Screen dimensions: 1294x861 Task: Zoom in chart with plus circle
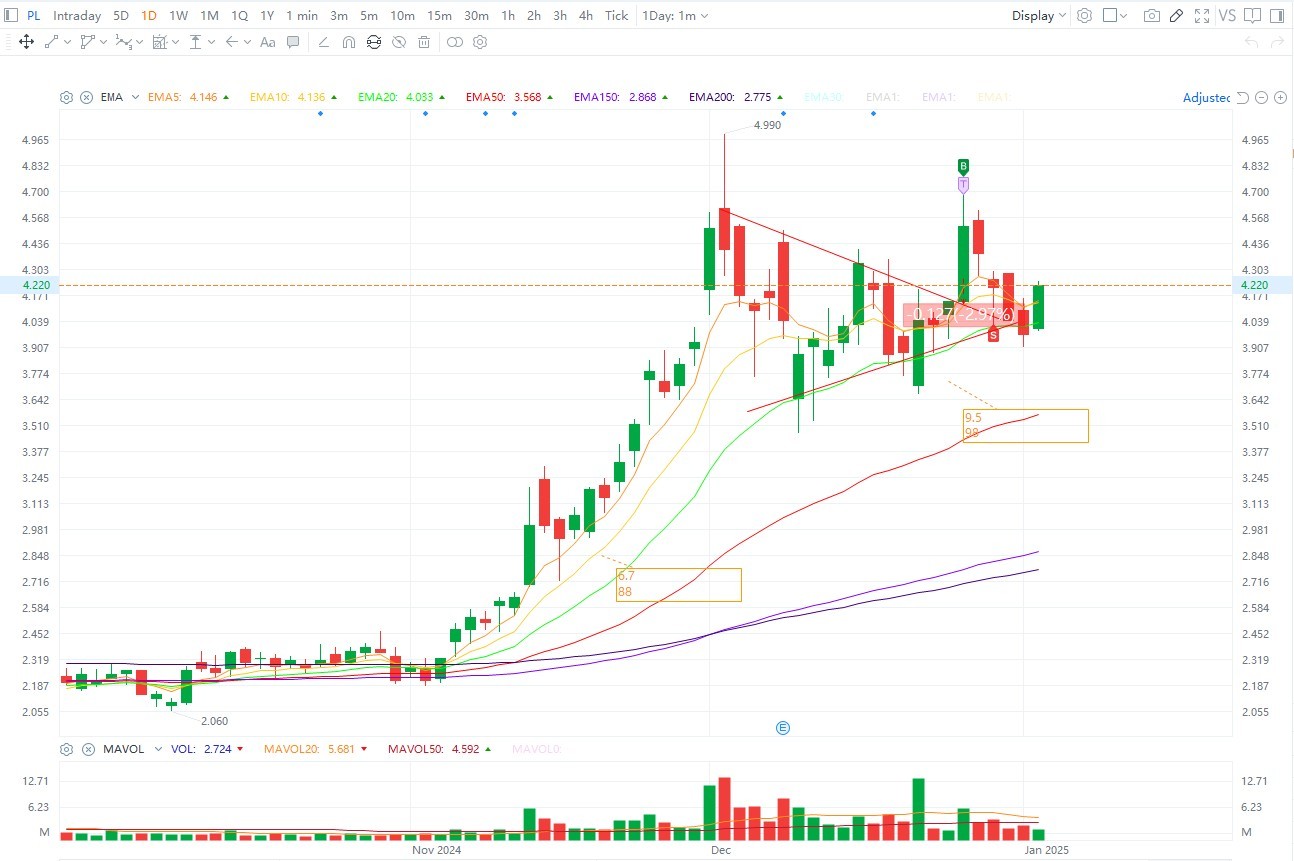[x=1280, y=97]
